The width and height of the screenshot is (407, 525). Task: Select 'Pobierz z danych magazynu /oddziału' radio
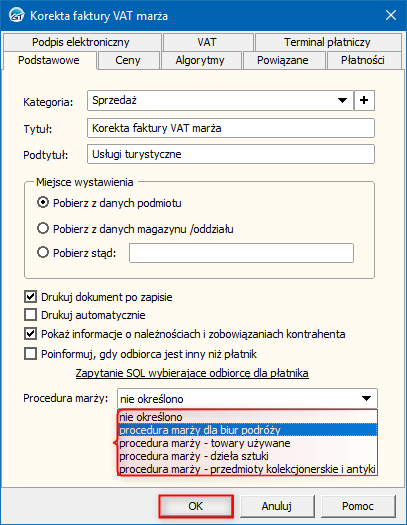pyautogui.click(x=43, y=229)
